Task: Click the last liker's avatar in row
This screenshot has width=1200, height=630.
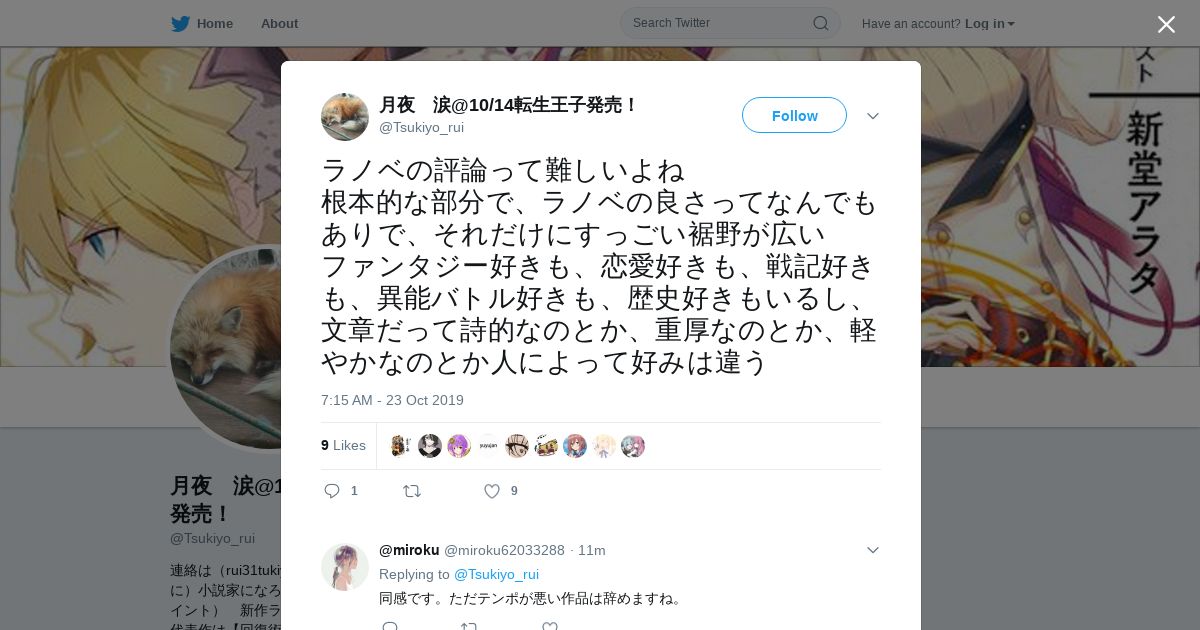Action: [x=633, y=446]
